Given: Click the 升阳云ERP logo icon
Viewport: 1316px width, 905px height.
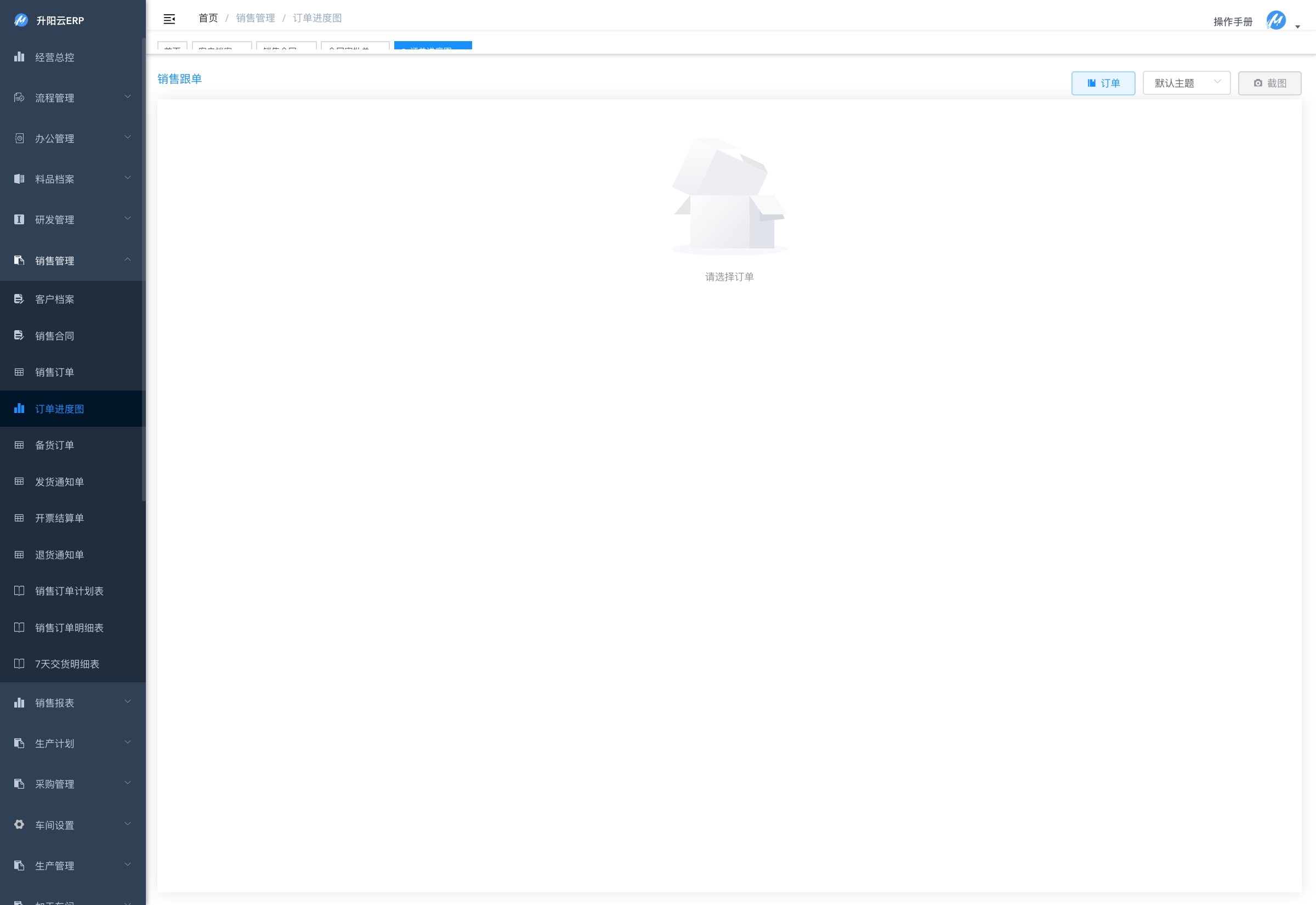Looking at the screenshot, I should coord(21,20).
